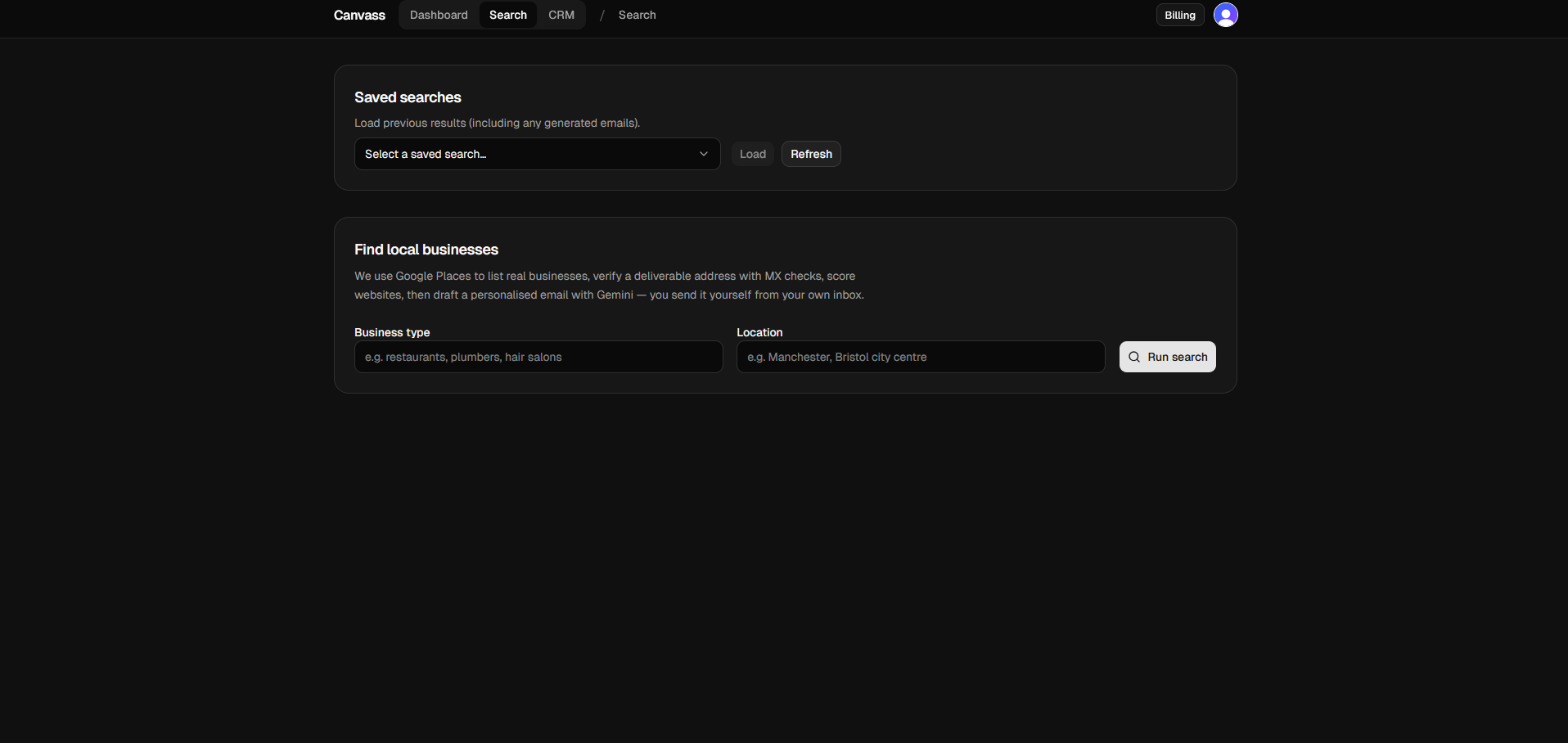Go to the Dashboard tab

click(x=439, y=15)
